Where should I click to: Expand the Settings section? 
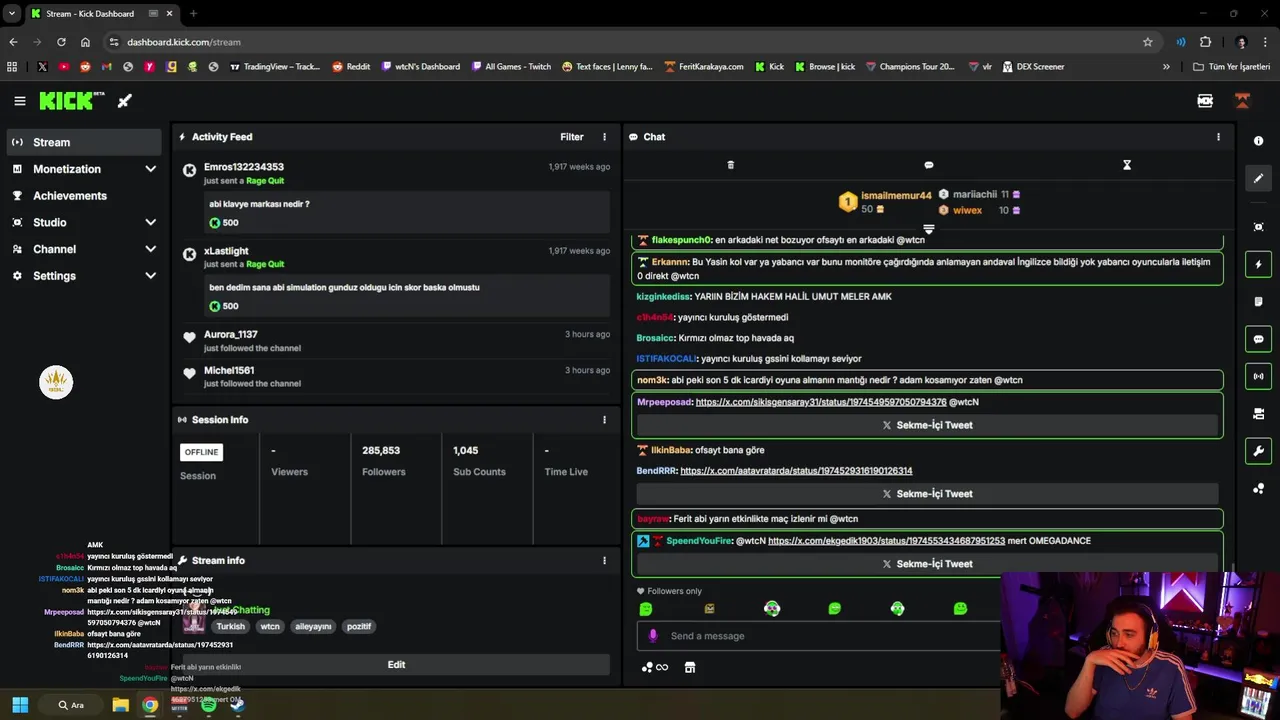(84, 276)
